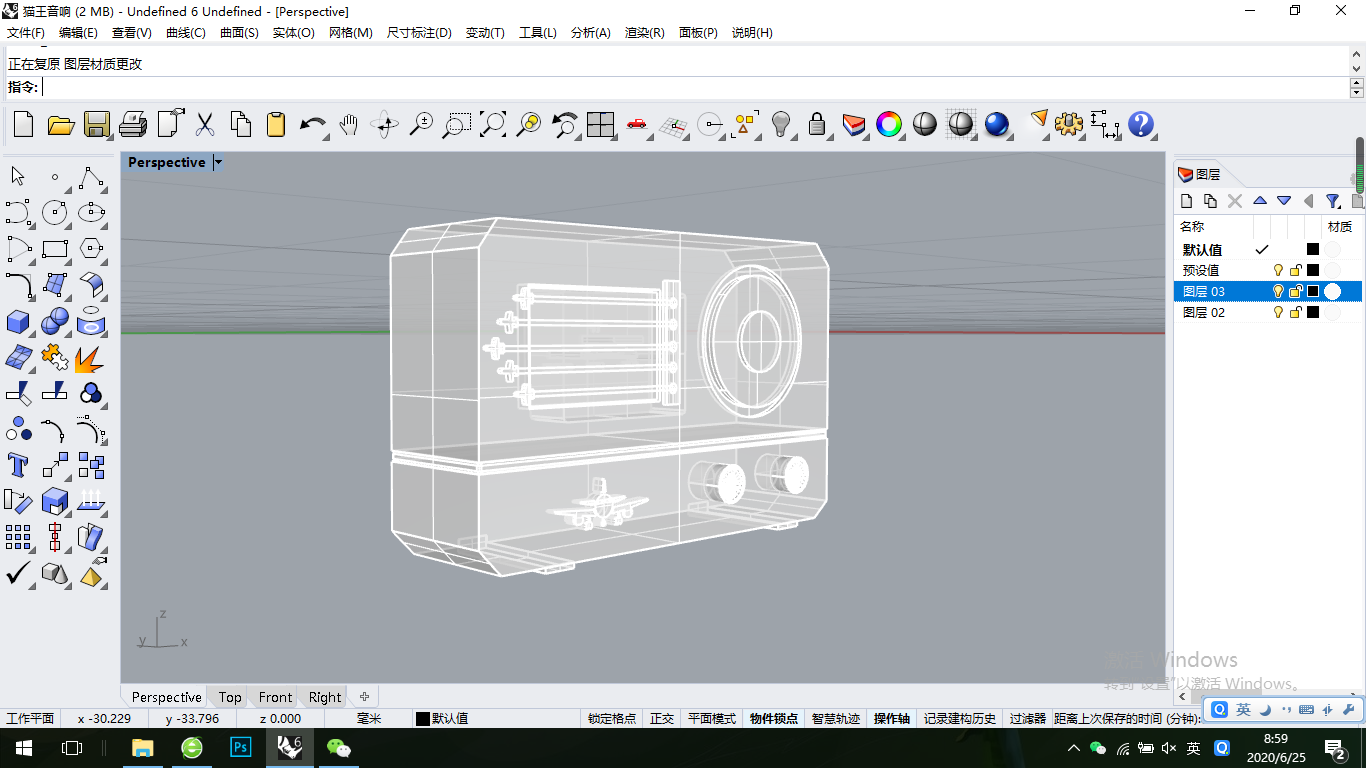Click the Lock objects padlock icon
This screenshot has width=1366, height=768.
pos(817,124)
